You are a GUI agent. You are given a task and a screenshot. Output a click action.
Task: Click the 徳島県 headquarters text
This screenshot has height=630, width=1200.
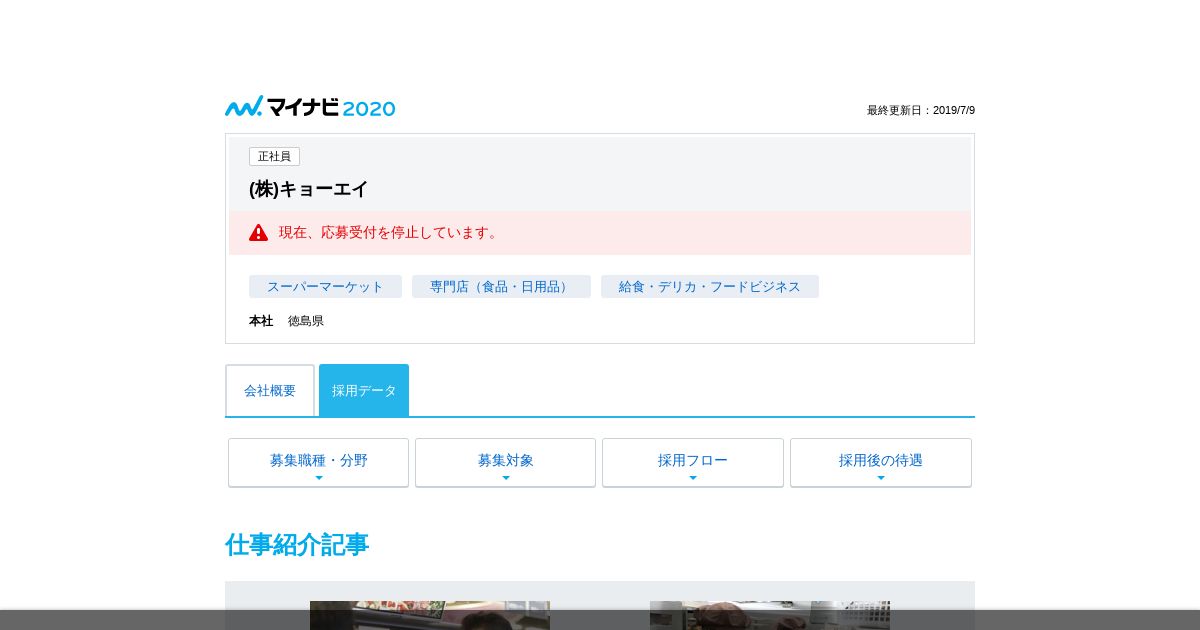306,321
